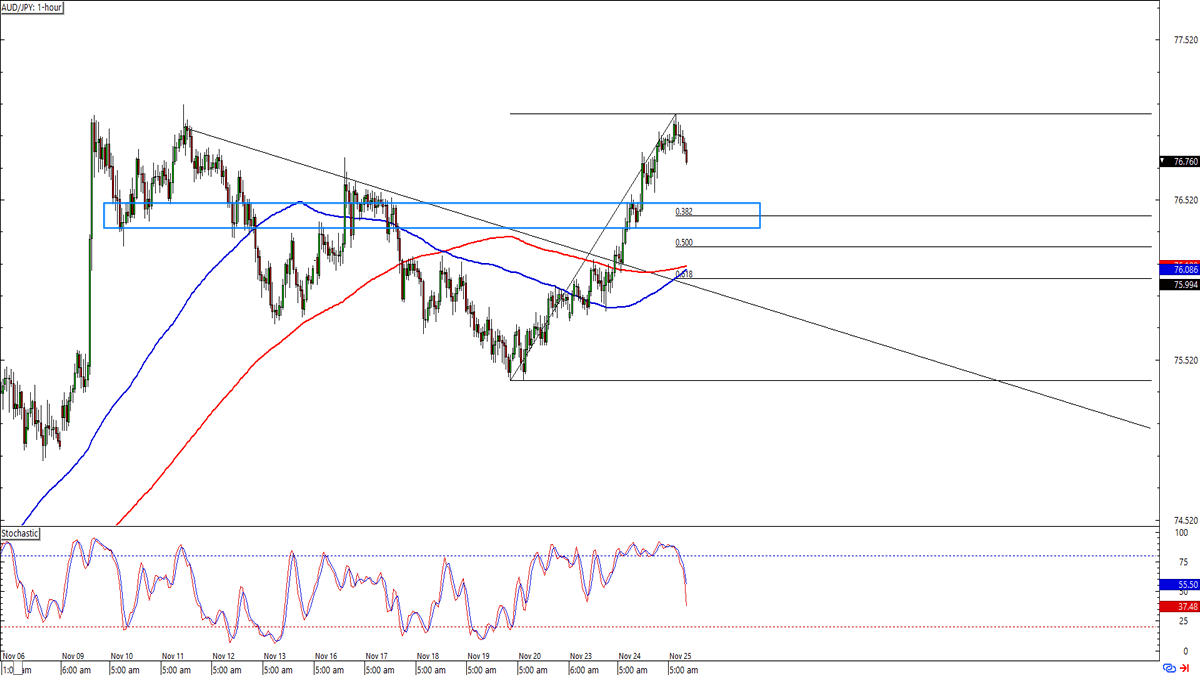
Task: Click the 76.520 price axis label
Action: coord(1186,200)
